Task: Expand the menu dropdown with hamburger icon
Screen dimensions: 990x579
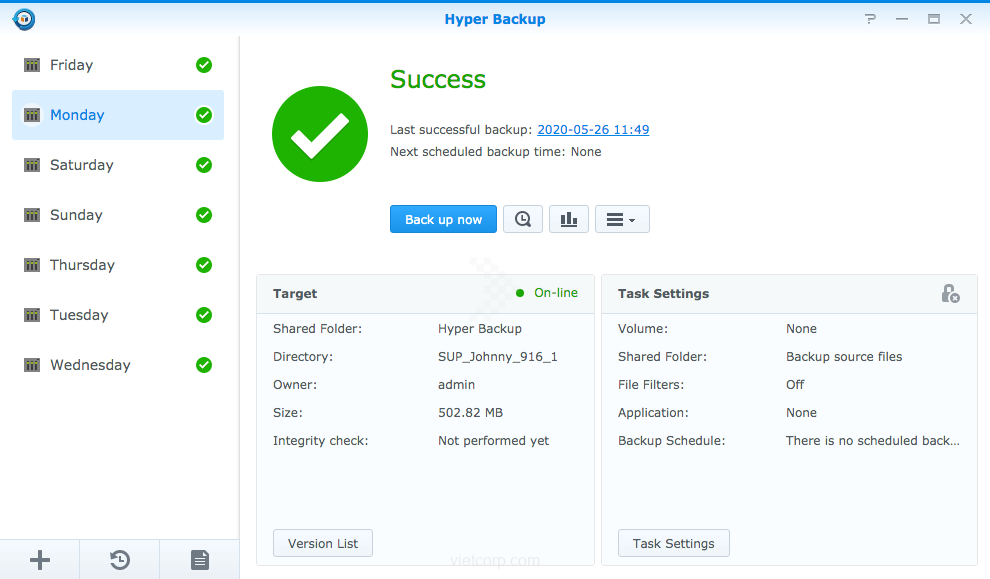Action: tap(622, 220)
